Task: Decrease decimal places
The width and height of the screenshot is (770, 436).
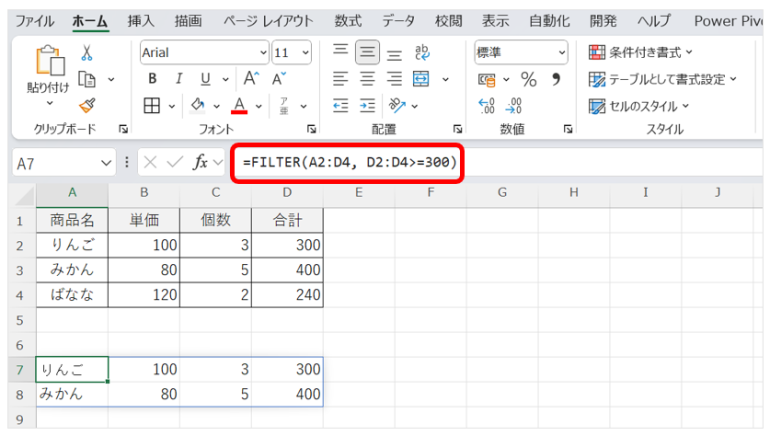Action: tap(514, 106)
